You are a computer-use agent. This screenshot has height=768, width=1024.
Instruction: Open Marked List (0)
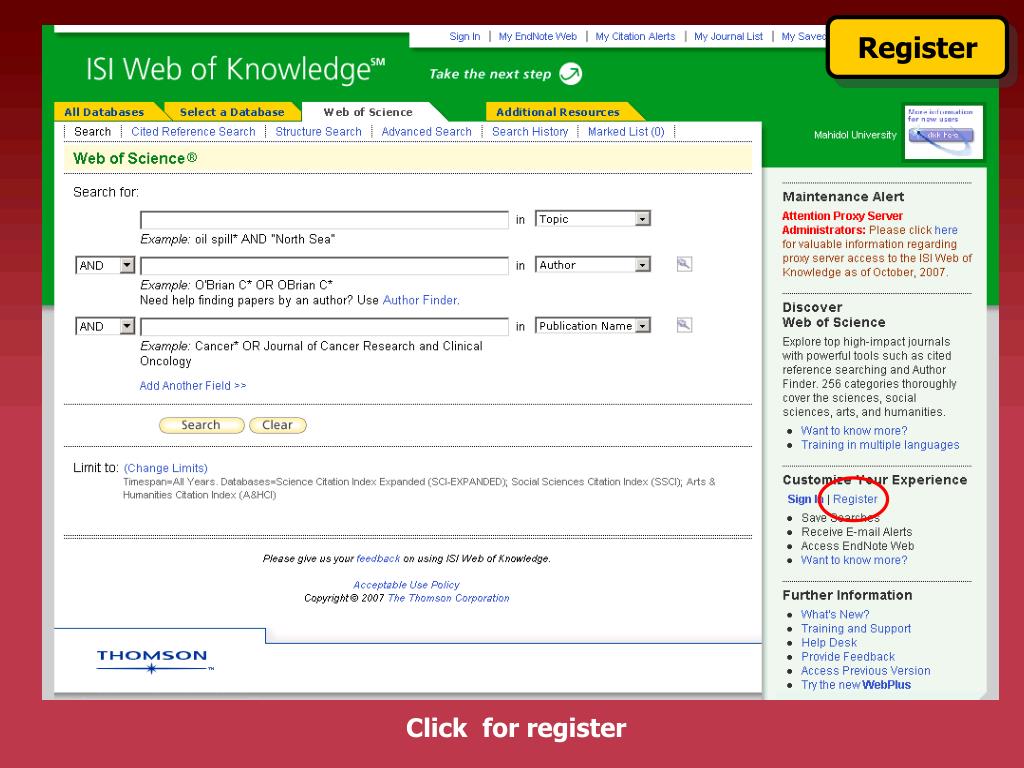(626, 131)
